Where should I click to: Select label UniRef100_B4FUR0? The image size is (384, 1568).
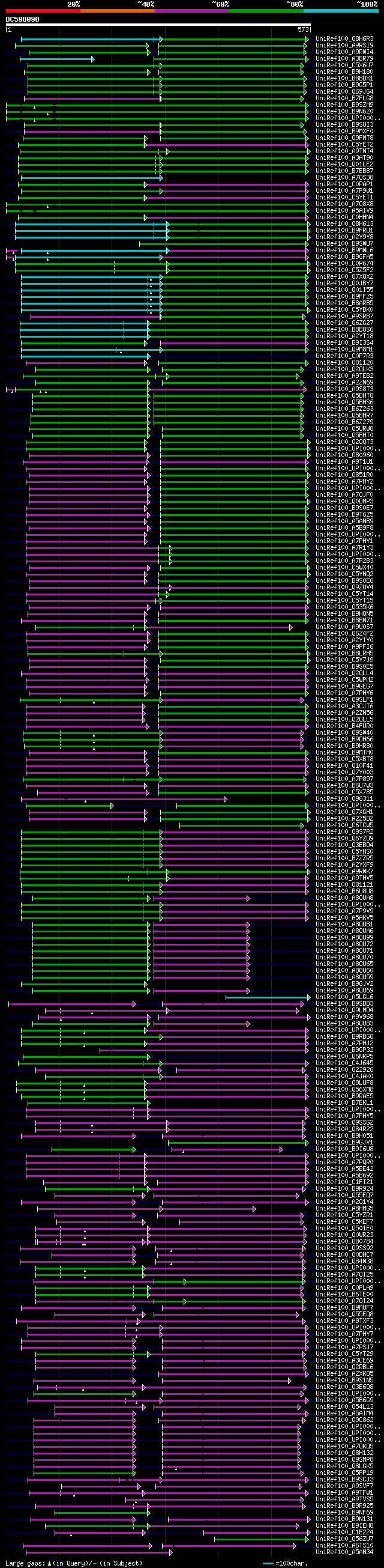coord(344,726)
